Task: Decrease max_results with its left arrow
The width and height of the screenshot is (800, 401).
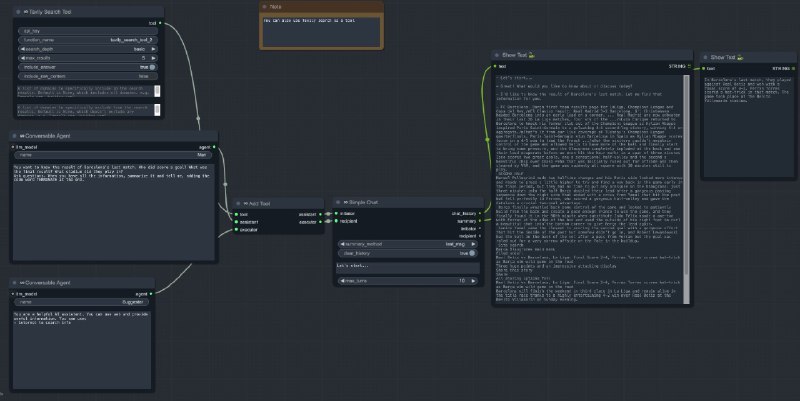Action: click(22, 58)
